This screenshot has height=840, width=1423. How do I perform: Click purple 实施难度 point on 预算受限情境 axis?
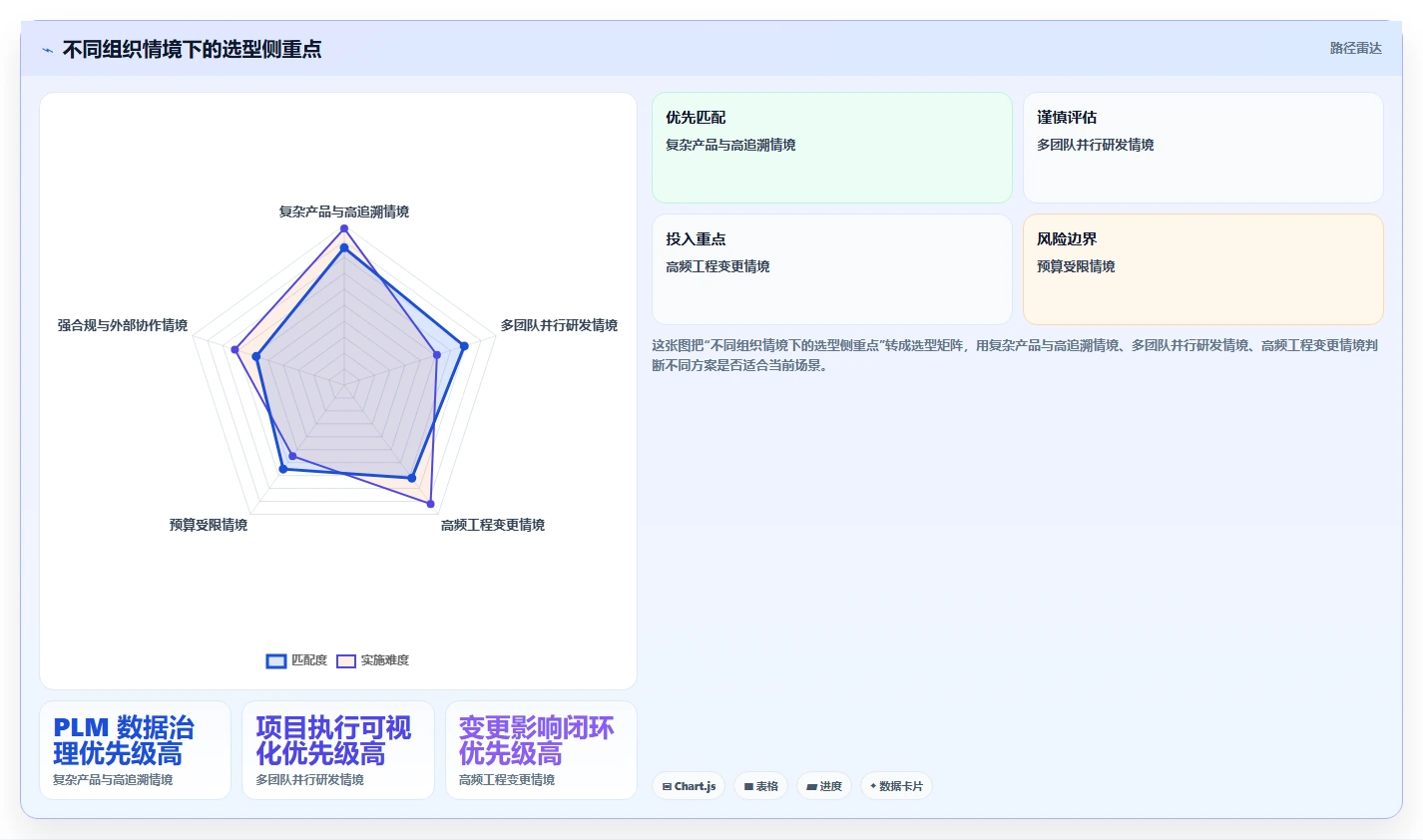tap(292, 456)
